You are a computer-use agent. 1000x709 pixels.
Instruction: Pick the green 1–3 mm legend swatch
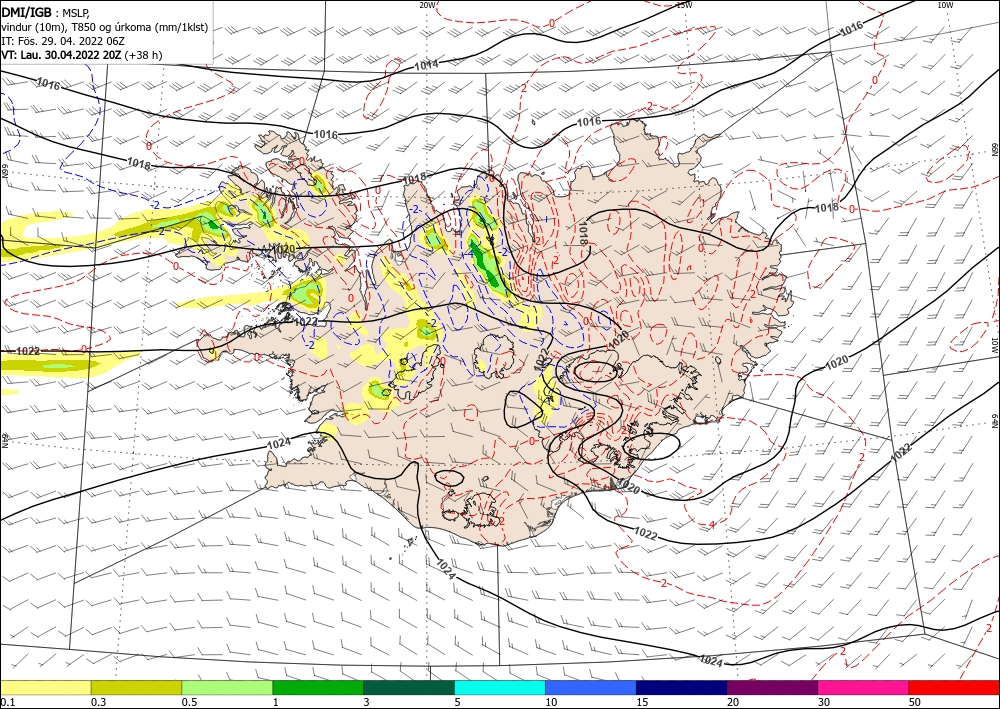click(318, 687)
